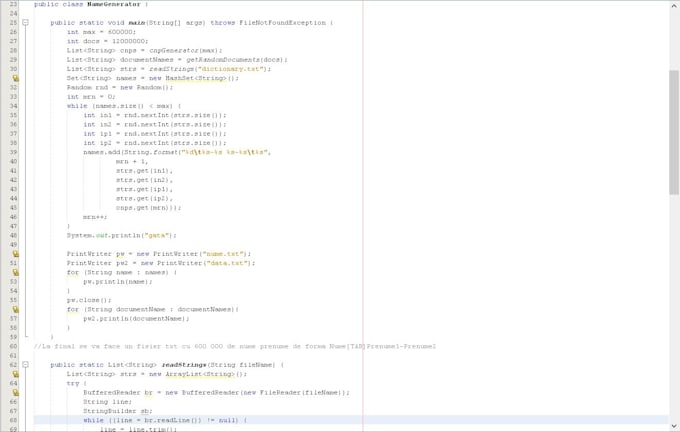The height and width of the screenshot is (432, 680).
Task: Click on the 'pw.println(name);' line
Action: [118, 282]
